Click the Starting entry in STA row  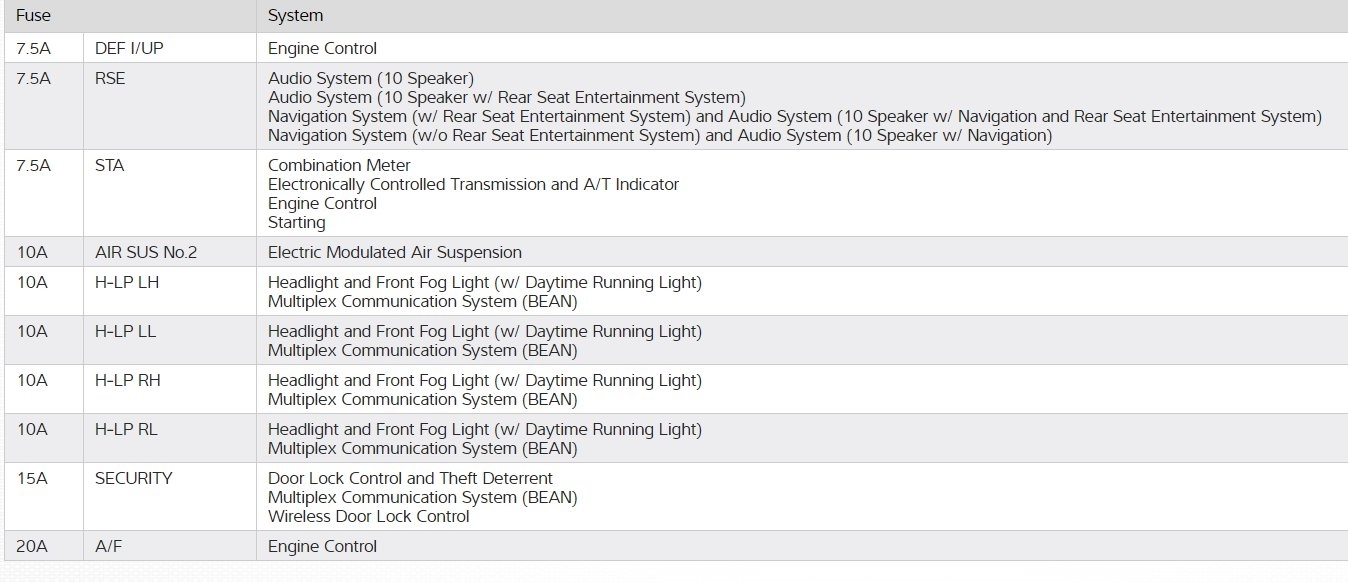tap(297, 222)
